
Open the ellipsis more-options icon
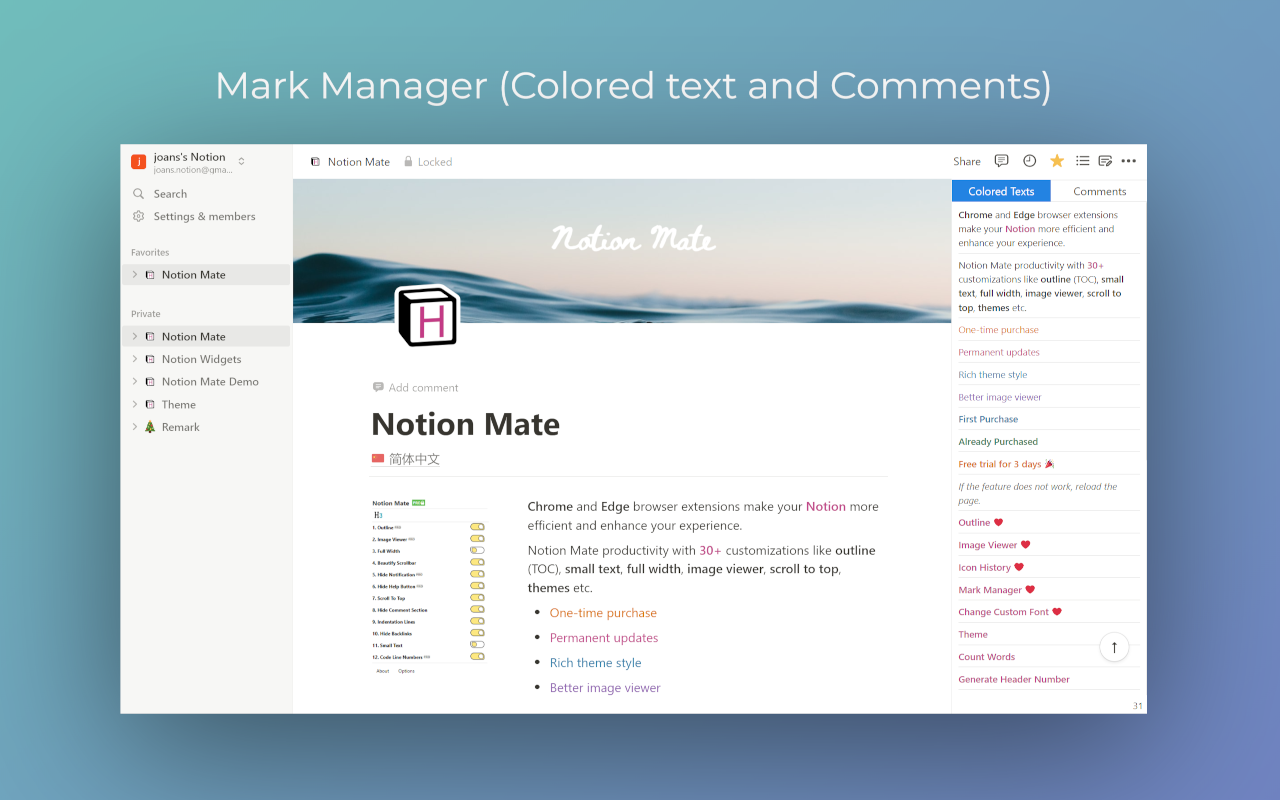point(1129,160)
